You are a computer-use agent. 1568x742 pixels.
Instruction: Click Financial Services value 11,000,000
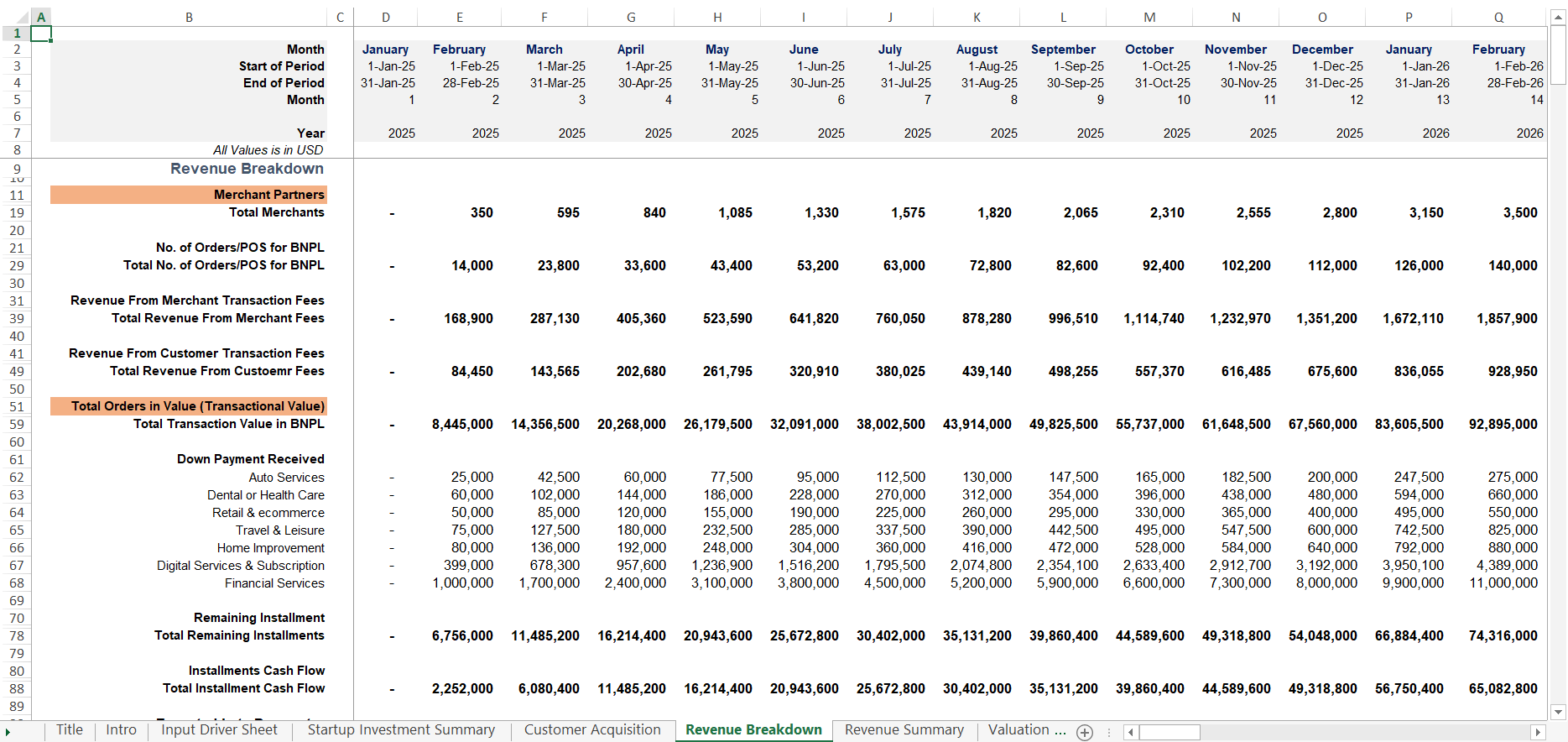[1503, 583]
